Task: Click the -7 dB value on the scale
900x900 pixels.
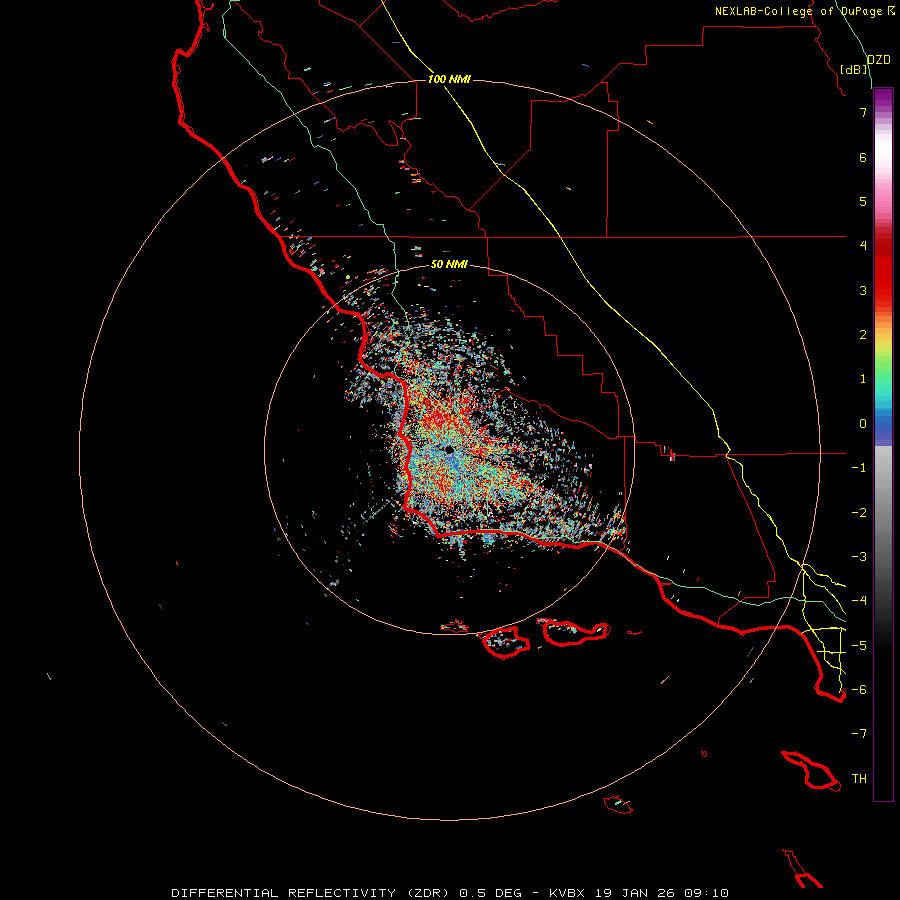Action: pos(859,734)
